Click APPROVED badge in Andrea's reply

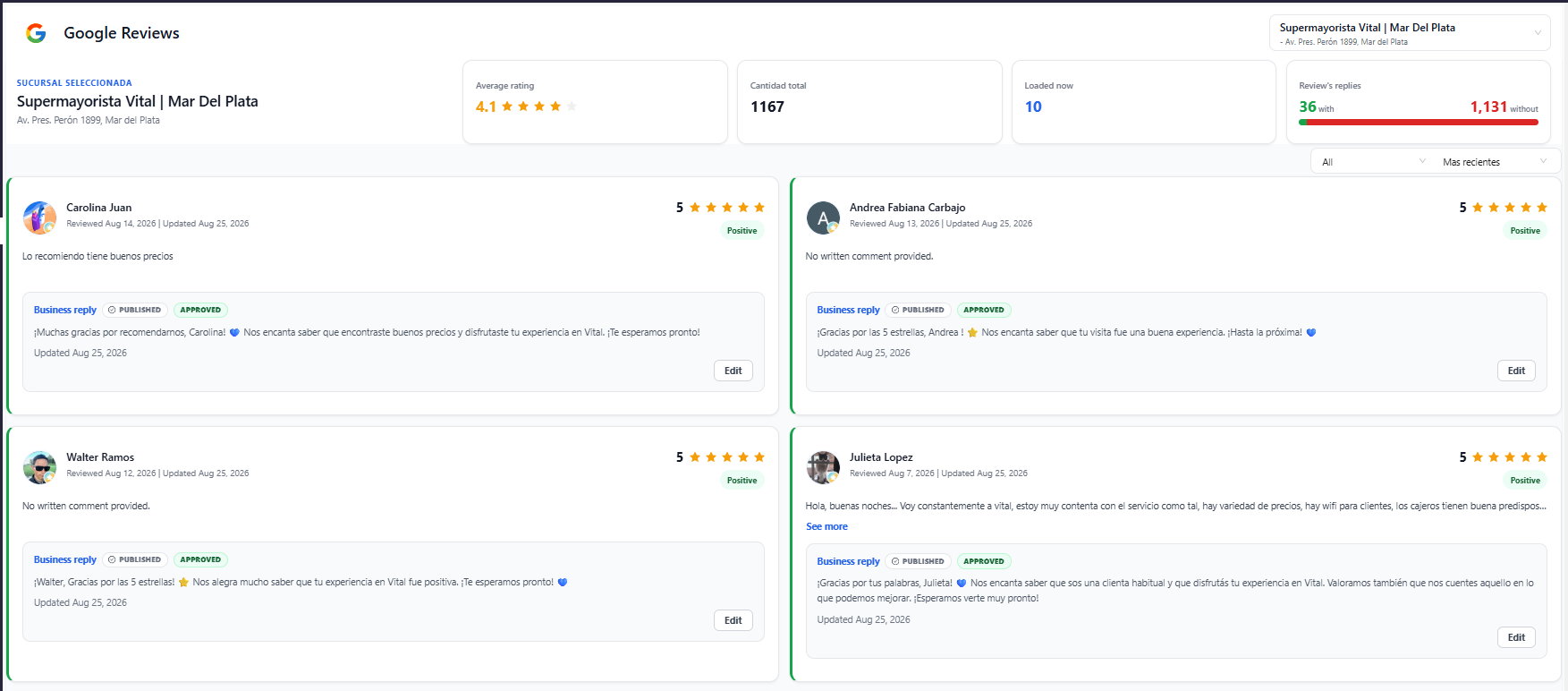click(x=984, y=310)
